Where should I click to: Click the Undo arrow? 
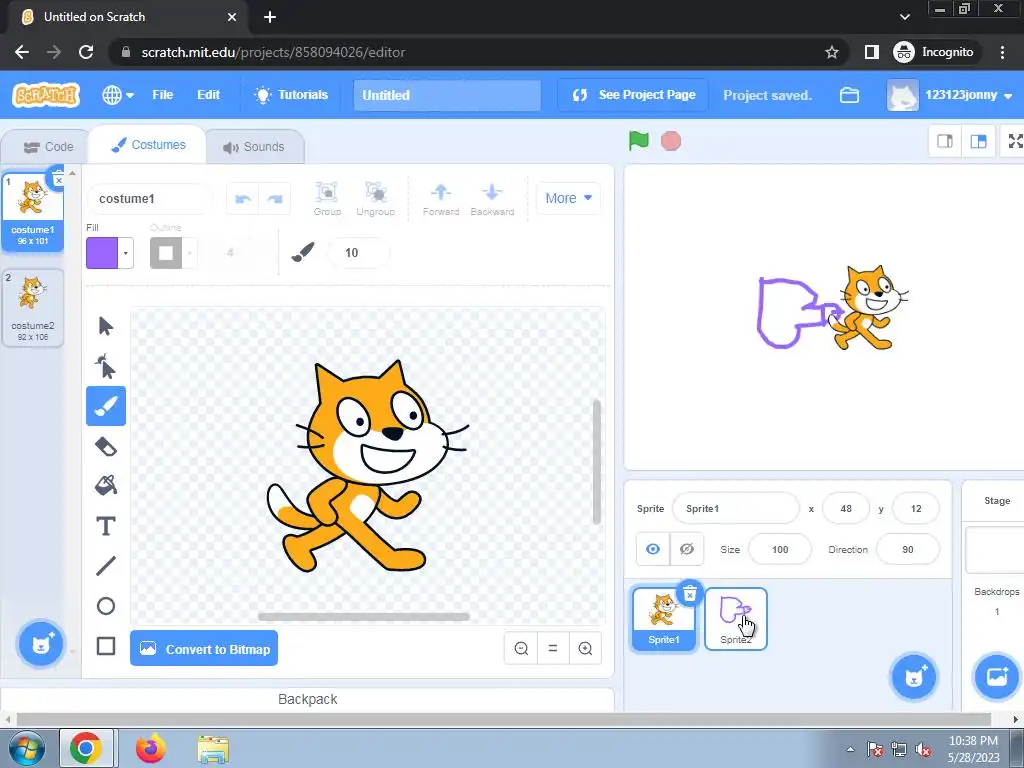243,199
